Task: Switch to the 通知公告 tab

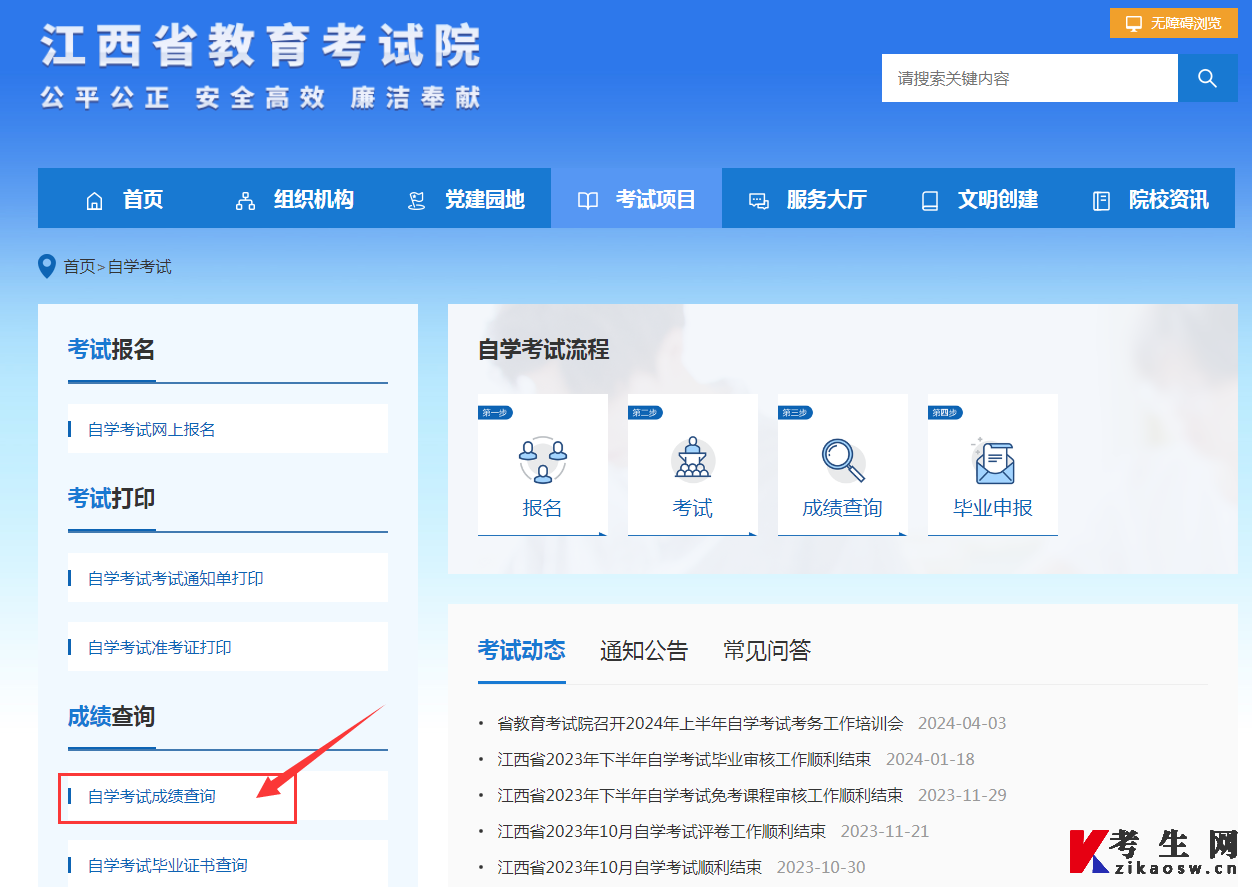Action: 644,651
